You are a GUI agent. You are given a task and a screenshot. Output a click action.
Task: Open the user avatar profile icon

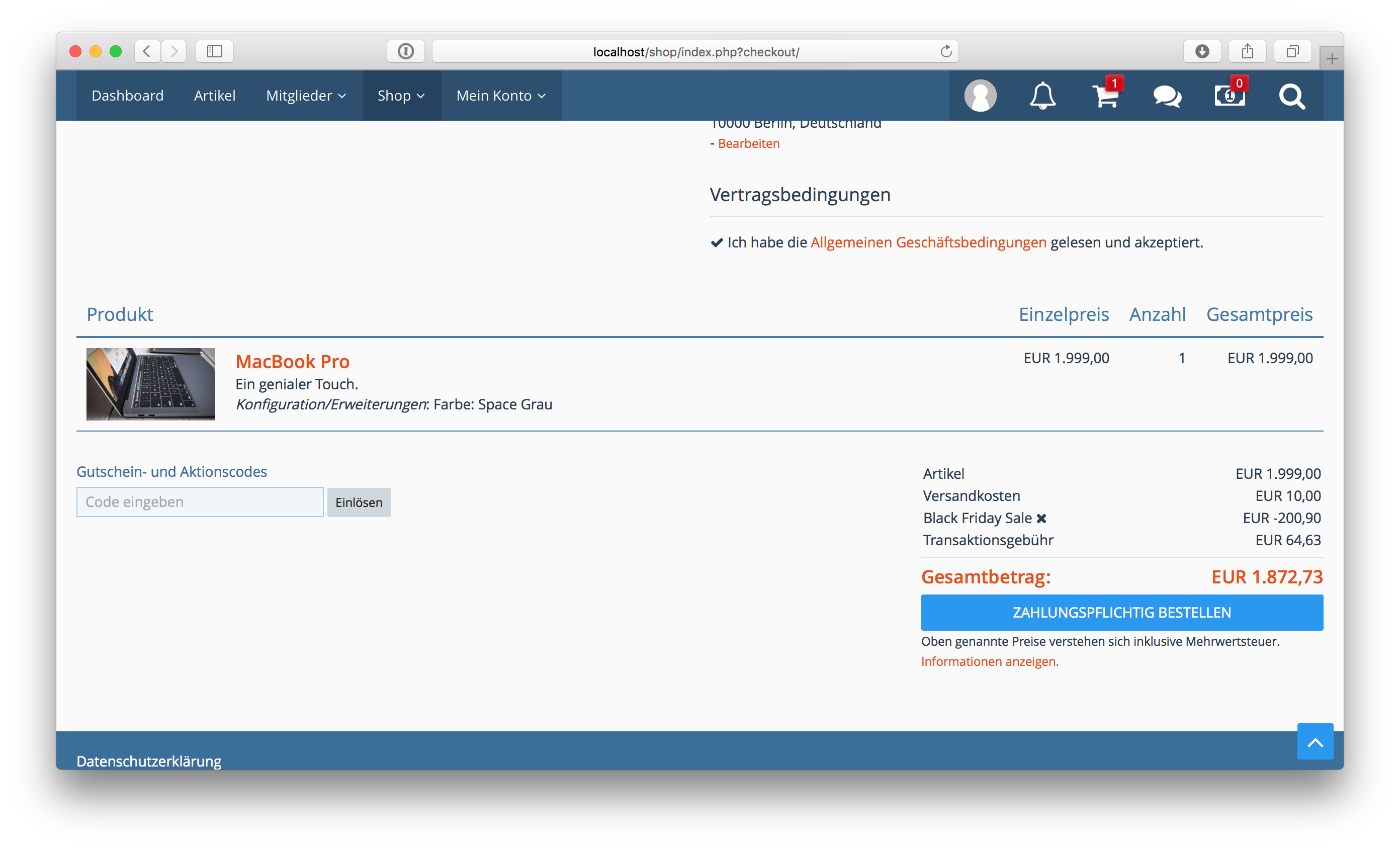point(980,96)
